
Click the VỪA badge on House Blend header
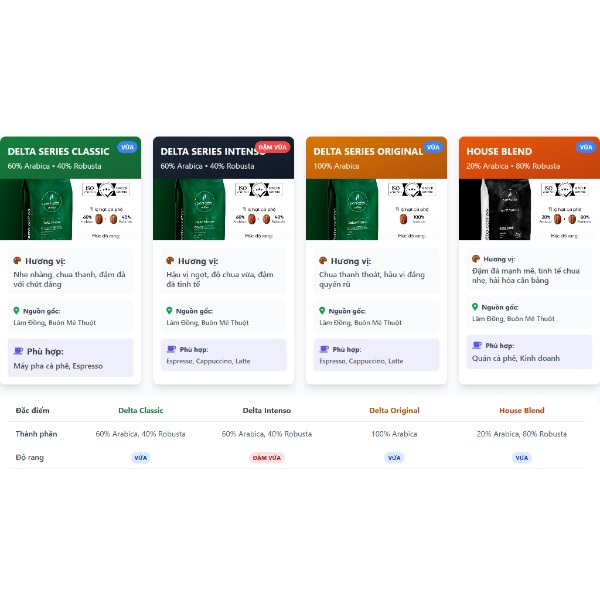pyautogui.click(x=585, y=147)
